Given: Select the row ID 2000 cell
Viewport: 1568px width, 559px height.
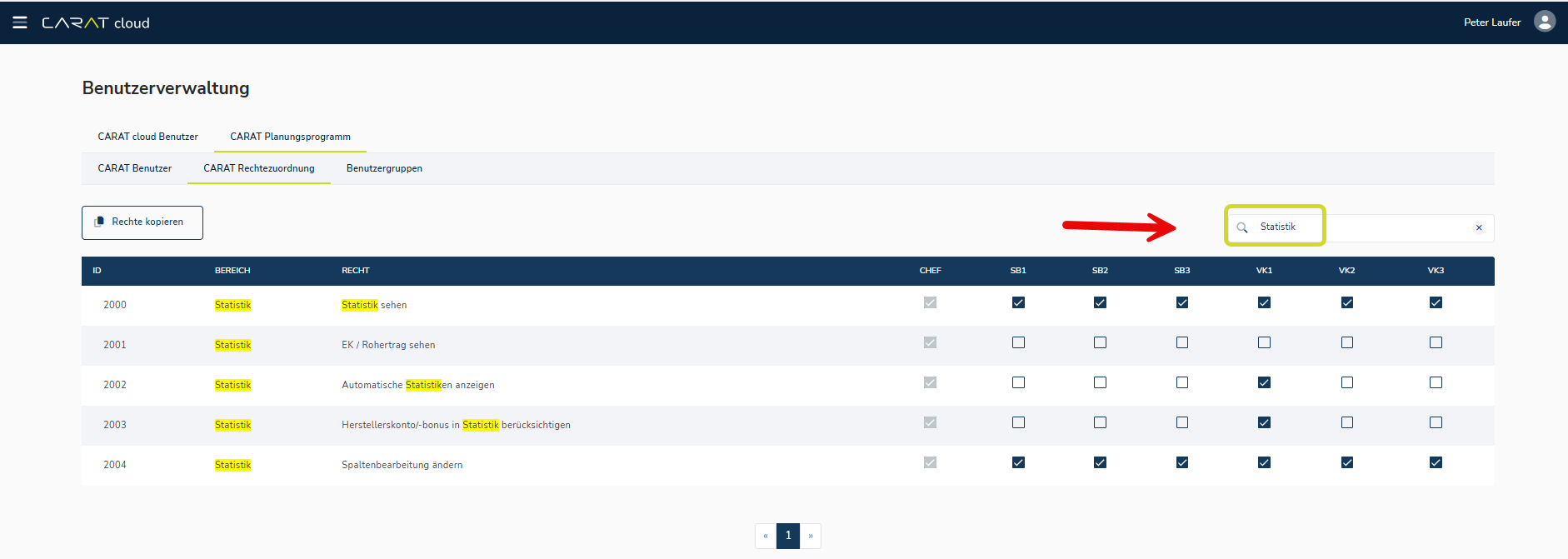Looking at the screenshot, I should click(115, 305).
